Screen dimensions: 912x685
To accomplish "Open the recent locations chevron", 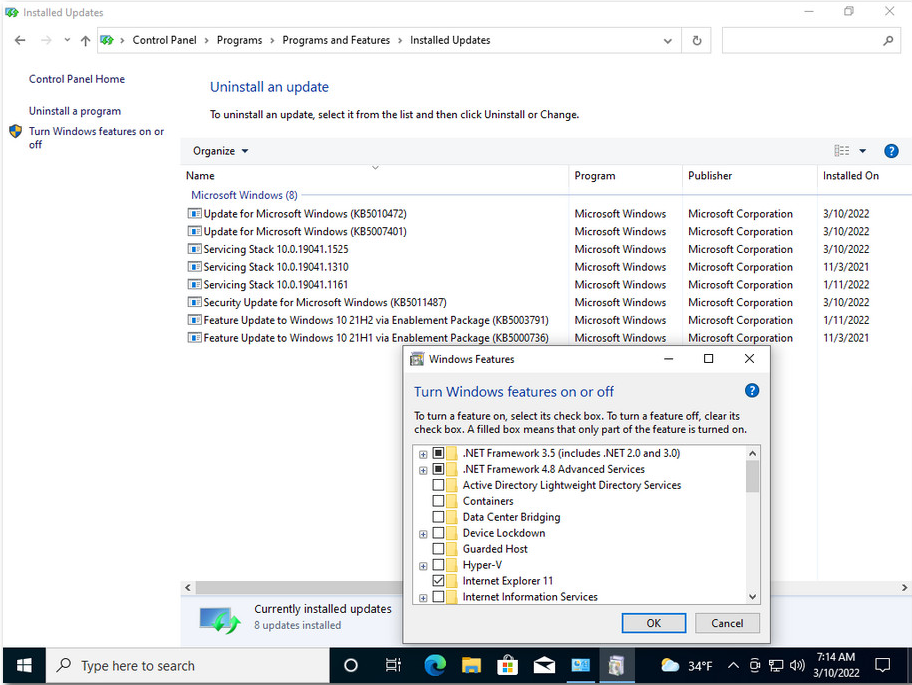I will [x=67, y=40].
